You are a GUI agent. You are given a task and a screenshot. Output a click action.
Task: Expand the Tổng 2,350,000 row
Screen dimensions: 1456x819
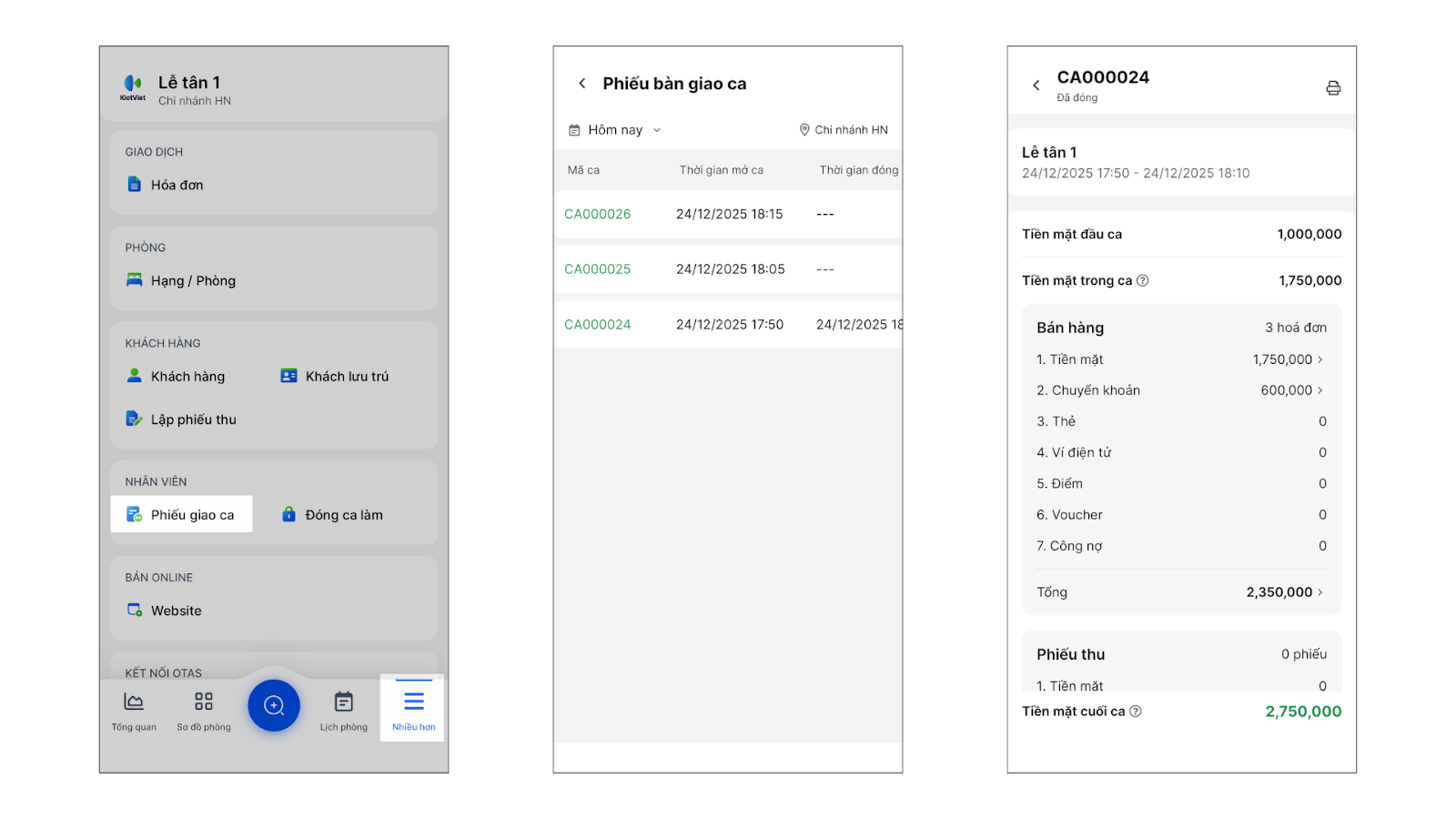[1284, 592]
